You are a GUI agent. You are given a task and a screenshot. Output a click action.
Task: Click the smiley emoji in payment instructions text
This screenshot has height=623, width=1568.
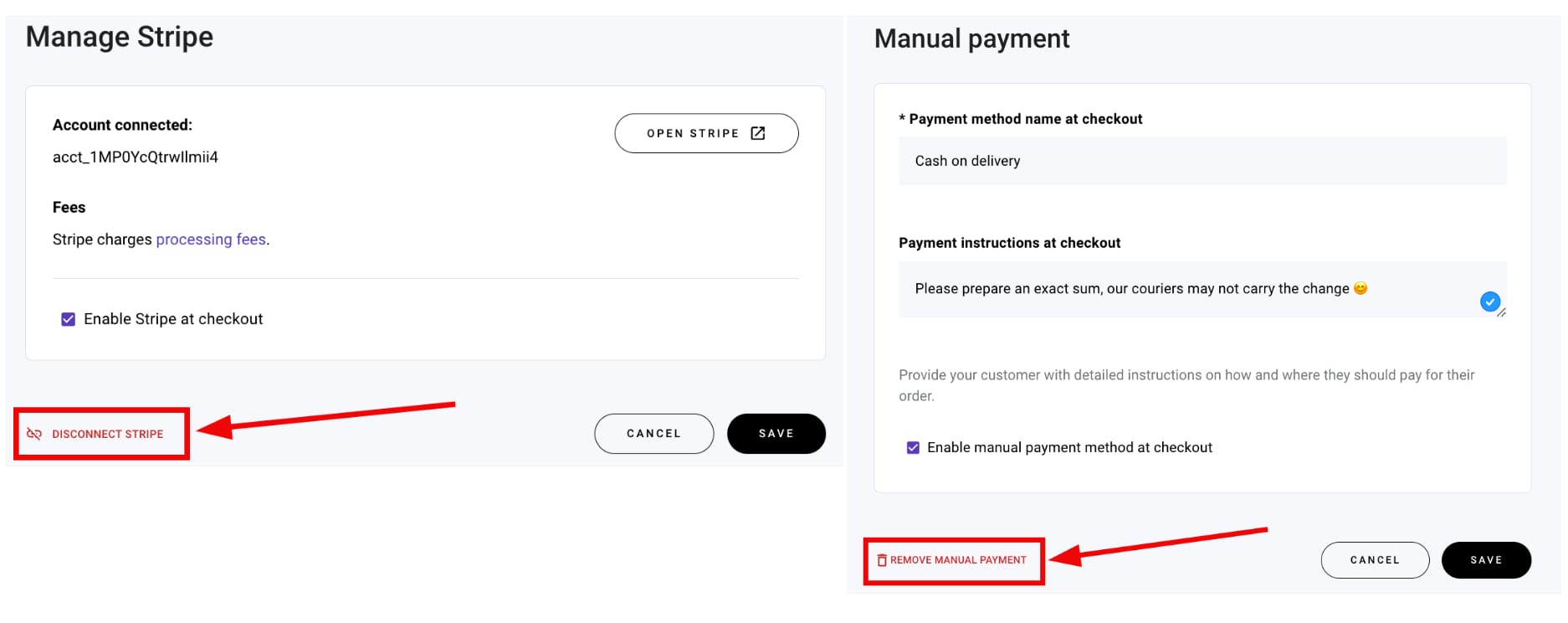[1360, 288]
